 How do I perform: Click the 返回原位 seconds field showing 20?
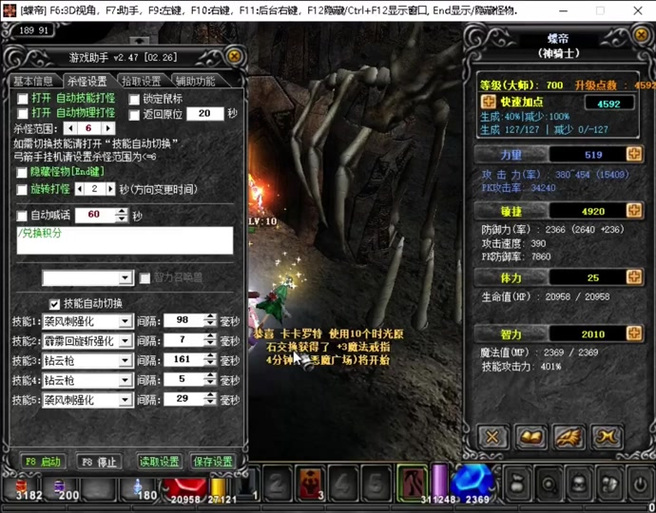pos(205,114)
